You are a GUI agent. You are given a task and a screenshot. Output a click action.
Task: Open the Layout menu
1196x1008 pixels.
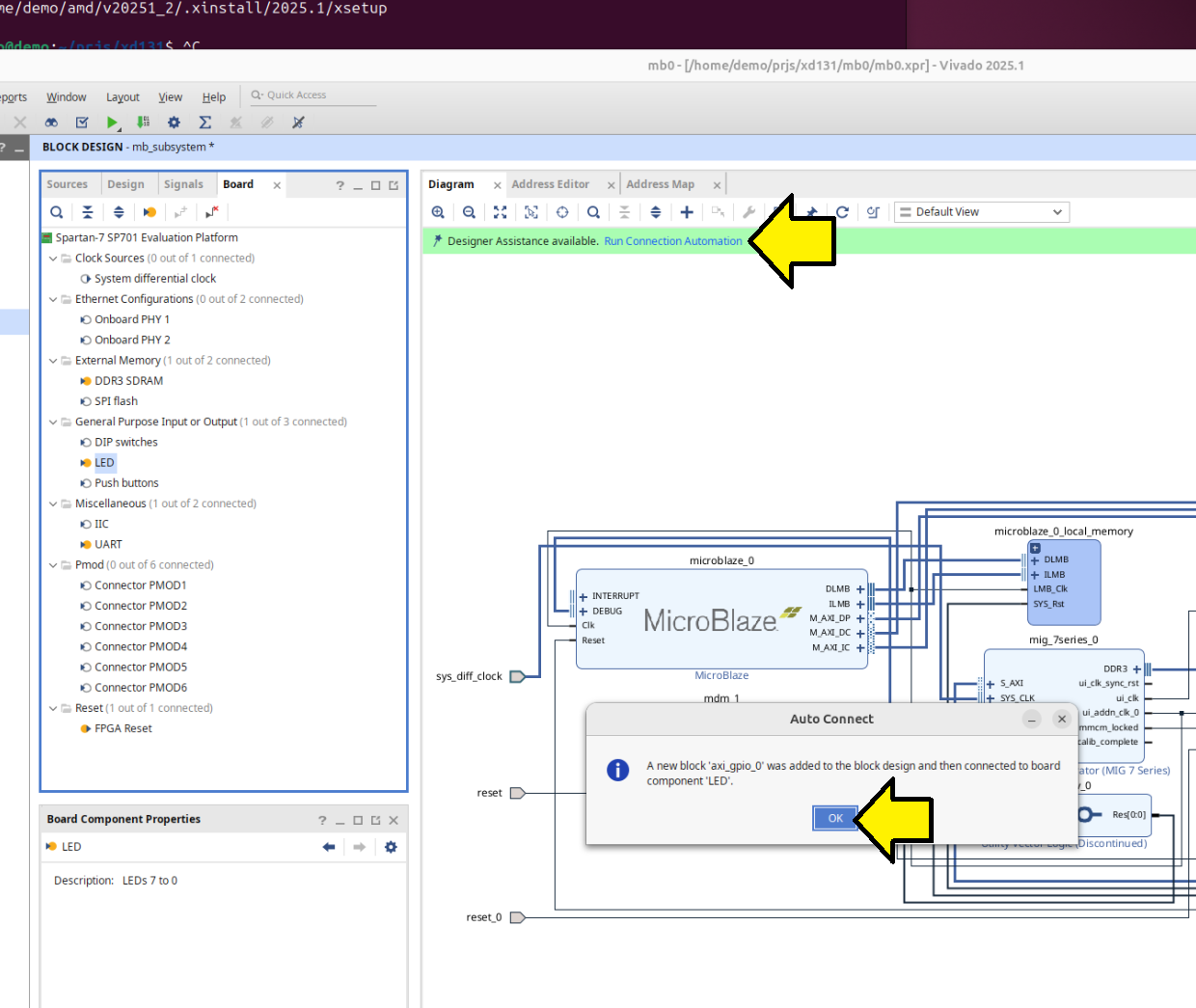click(122, 97)
